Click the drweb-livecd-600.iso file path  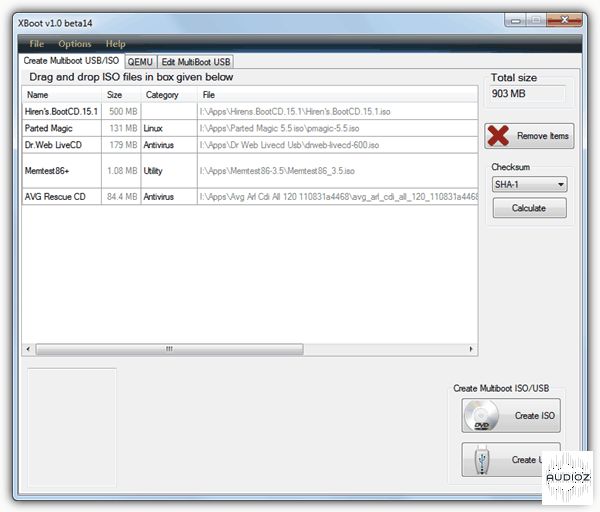pos(289,145)
